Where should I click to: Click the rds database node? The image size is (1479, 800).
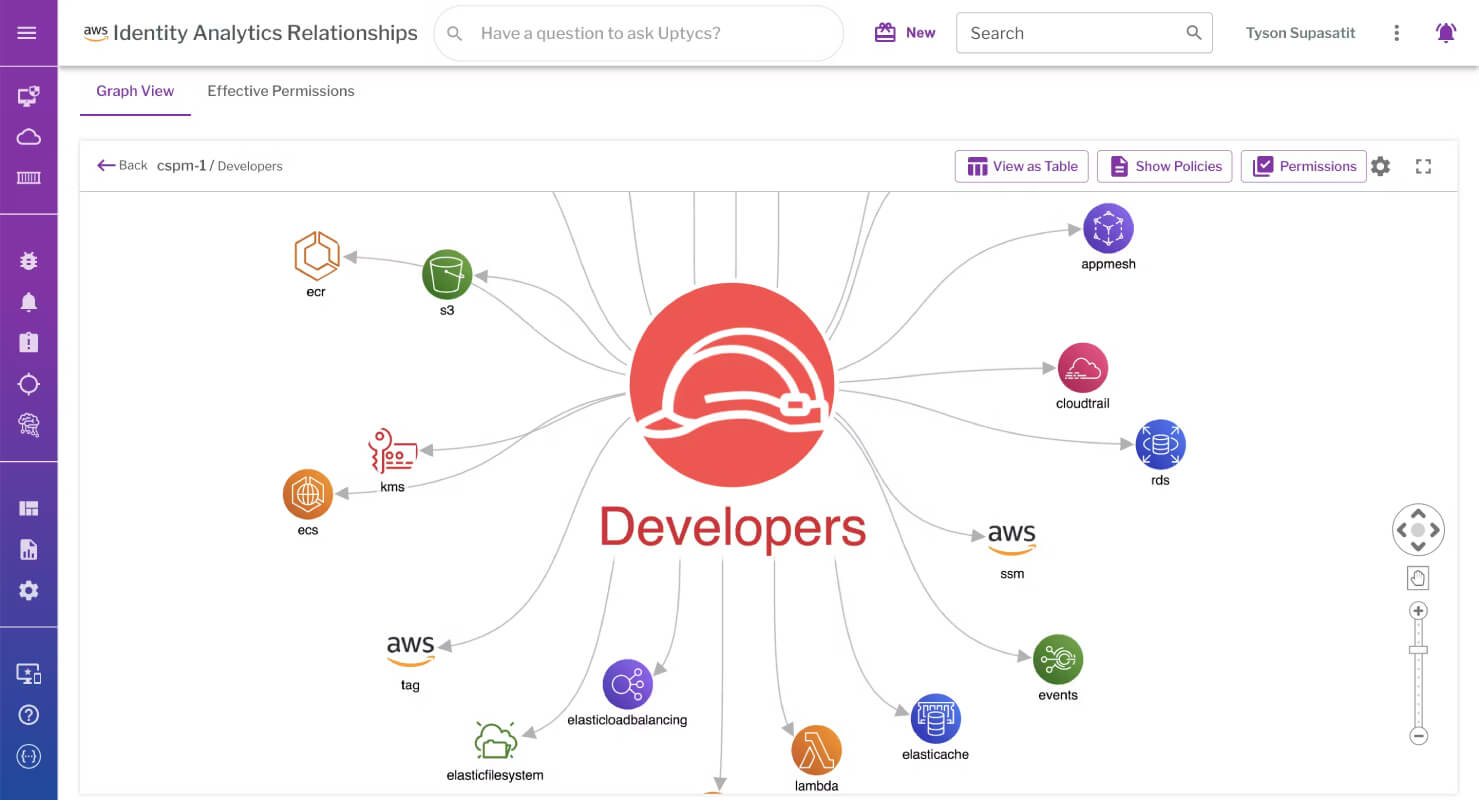pyautogui.click(x=1160, y=445)
